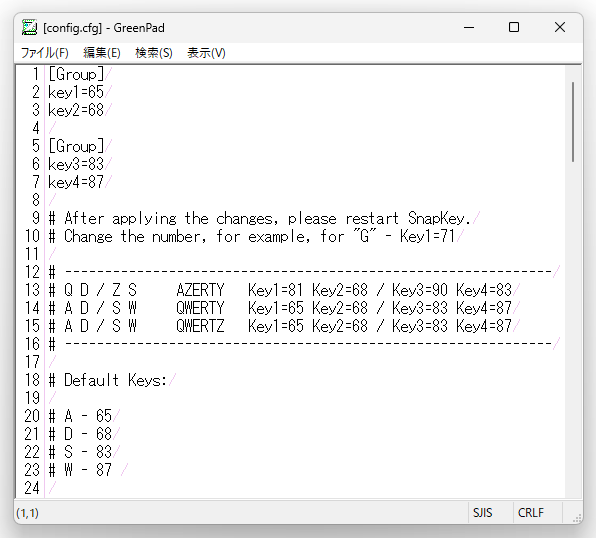Click line number 13 in the gutter
596x538 pixels.
pos(32,290)
